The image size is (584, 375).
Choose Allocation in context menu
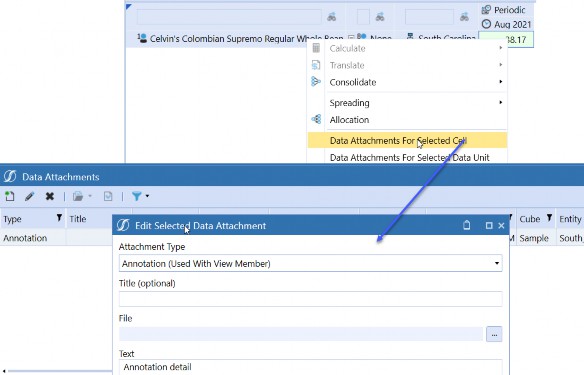tap(407, 120)
